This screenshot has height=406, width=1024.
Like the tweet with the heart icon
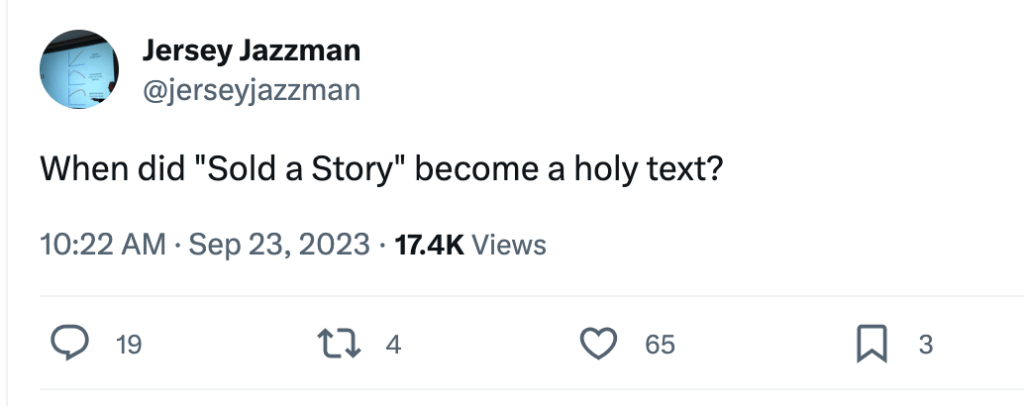[x=599, y=345]
